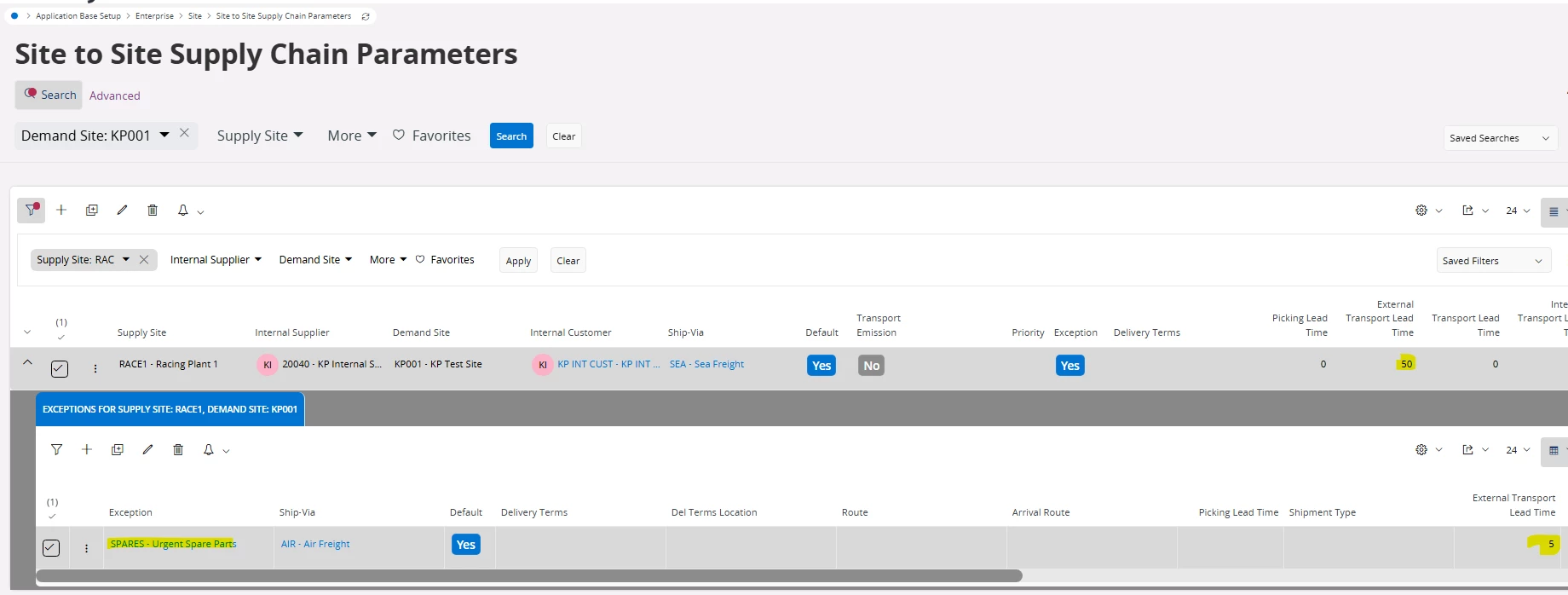This screenshot has width=1568, height=595.
Task: Select Exceptions for Supply Site RACE1 tab
Action: point(170,409)
